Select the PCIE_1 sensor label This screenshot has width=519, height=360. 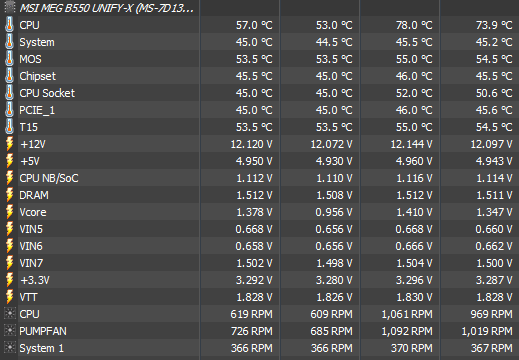(x=37, y=110)
